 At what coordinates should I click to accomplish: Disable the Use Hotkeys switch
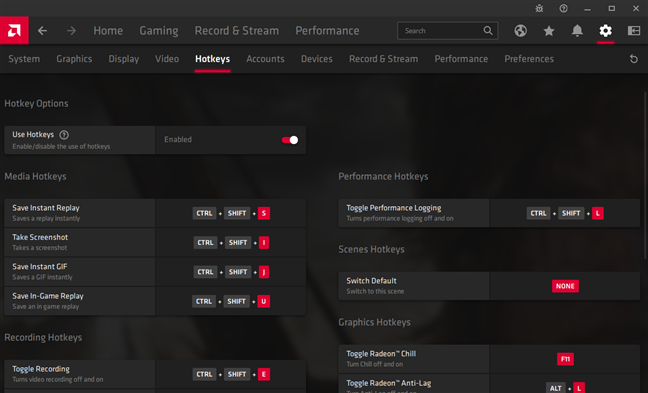(290, 140)
